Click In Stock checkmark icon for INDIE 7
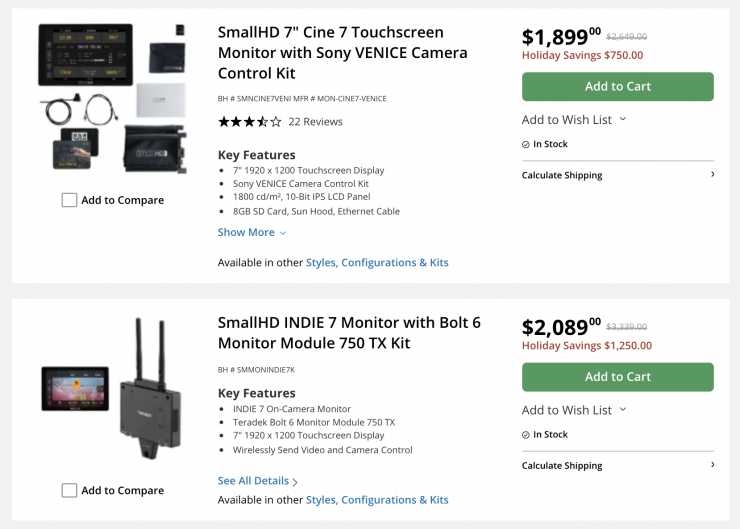 526,435
